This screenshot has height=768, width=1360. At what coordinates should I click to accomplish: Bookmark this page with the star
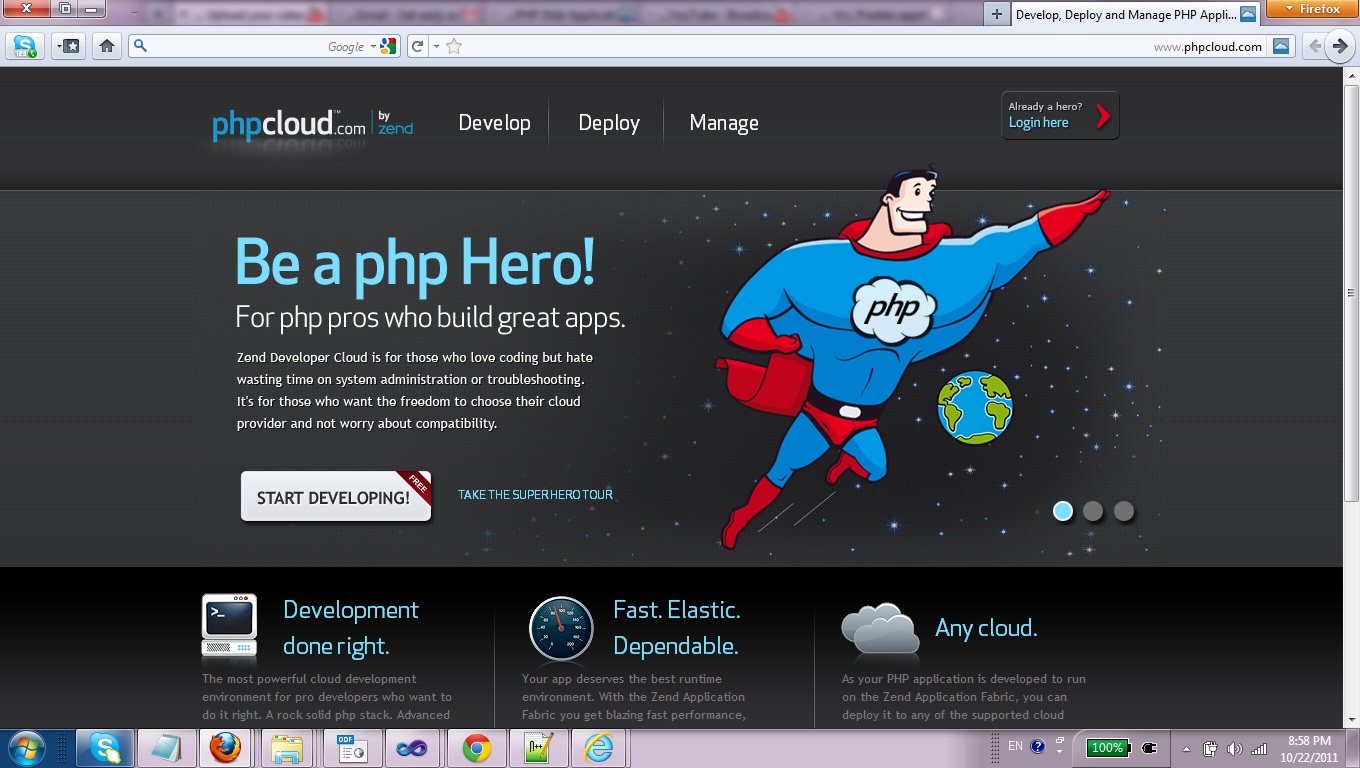click(454, 46)
